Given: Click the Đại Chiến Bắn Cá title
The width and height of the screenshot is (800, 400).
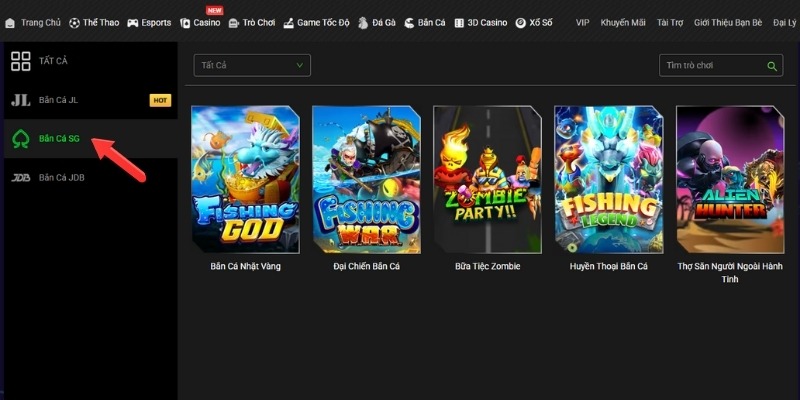Looking at the screenshot, I should click(x=366, y=266).
